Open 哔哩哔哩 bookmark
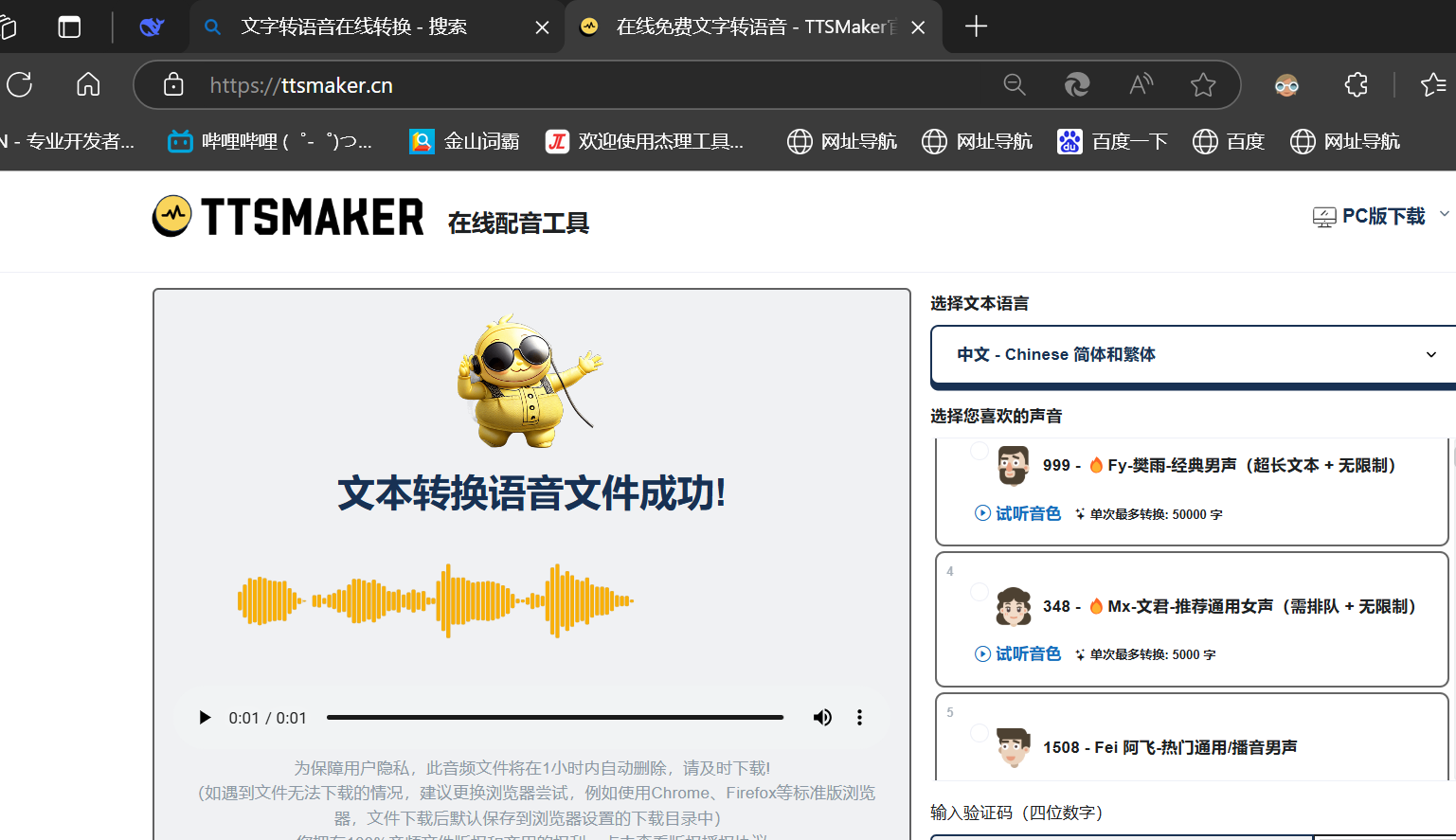Viewport: 1456px width, 840px height. point(271,141)
